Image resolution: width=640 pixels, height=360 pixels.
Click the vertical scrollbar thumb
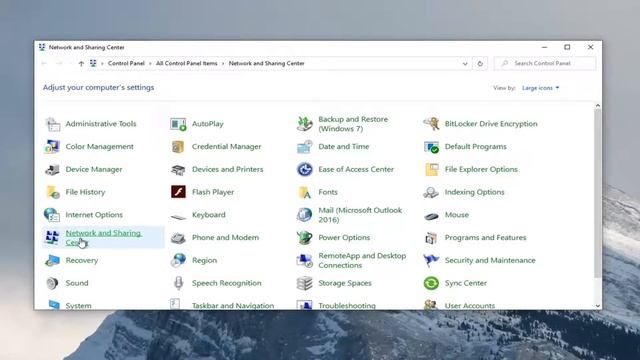pyautogui.click(x=598, y=193)
